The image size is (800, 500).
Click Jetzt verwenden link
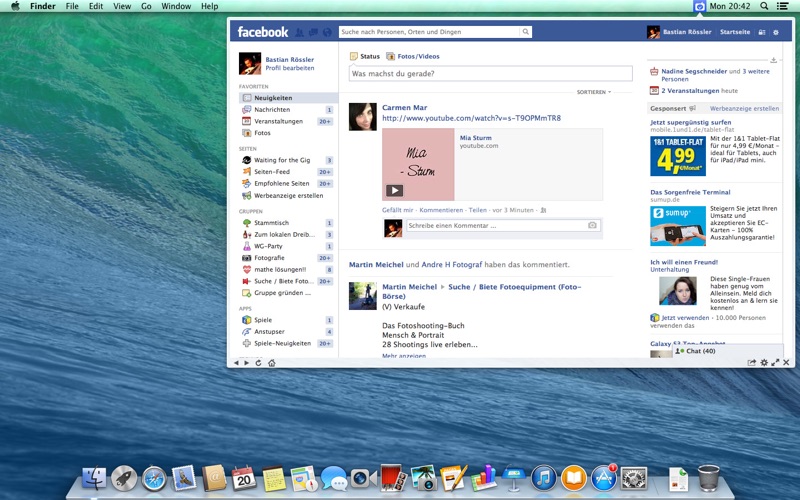coord(685,317)
